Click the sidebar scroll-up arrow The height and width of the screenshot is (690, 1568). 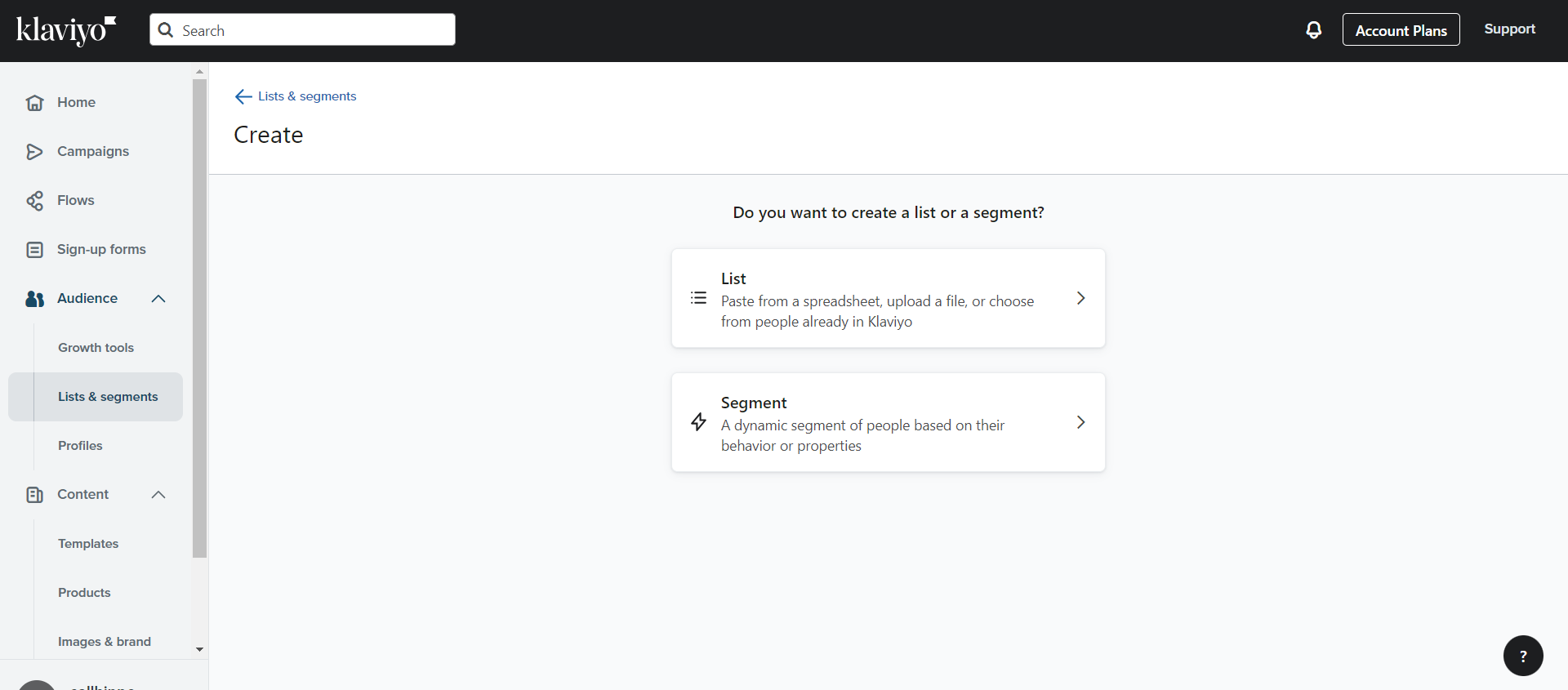tap(199, 72)
